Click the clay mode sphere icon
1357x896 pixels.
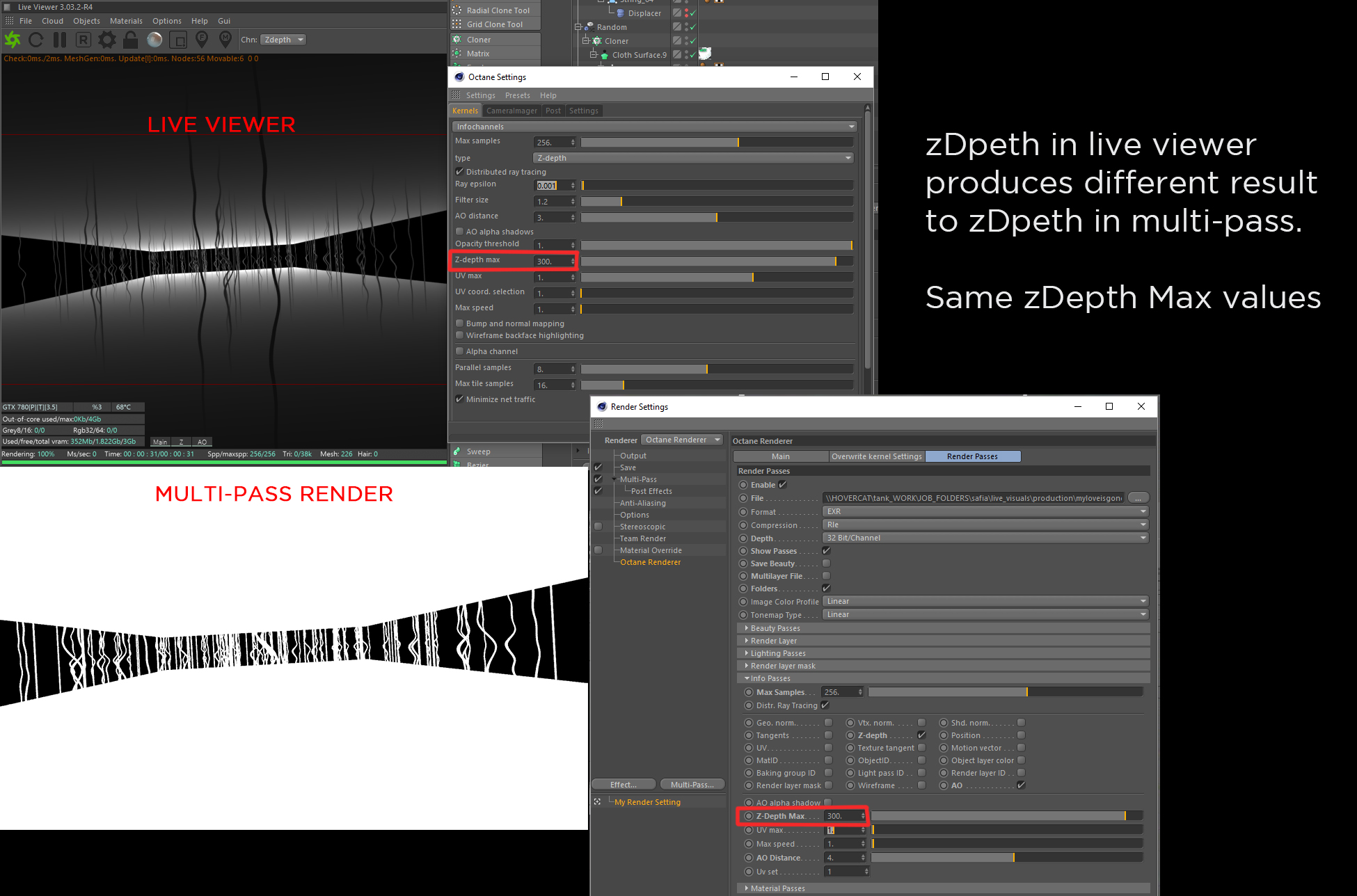154,40
